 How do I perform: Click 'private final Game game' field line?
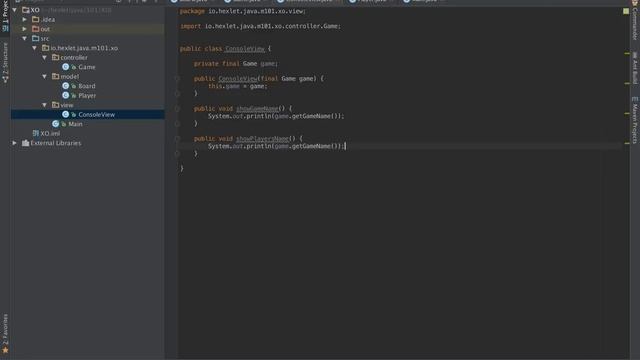(236, 64)
